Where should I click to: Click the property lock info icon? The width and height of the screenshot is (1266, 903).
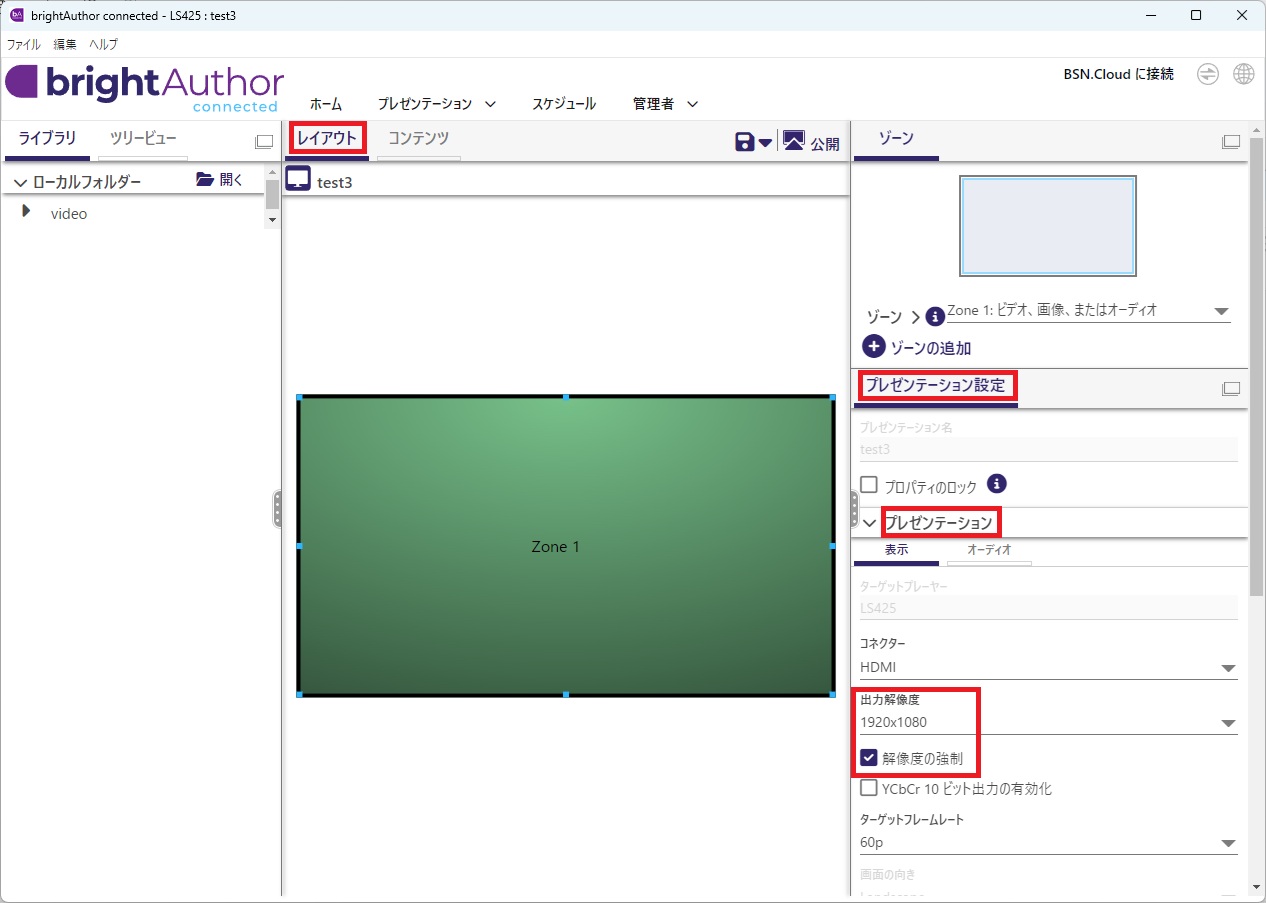(x=996, y=484)
